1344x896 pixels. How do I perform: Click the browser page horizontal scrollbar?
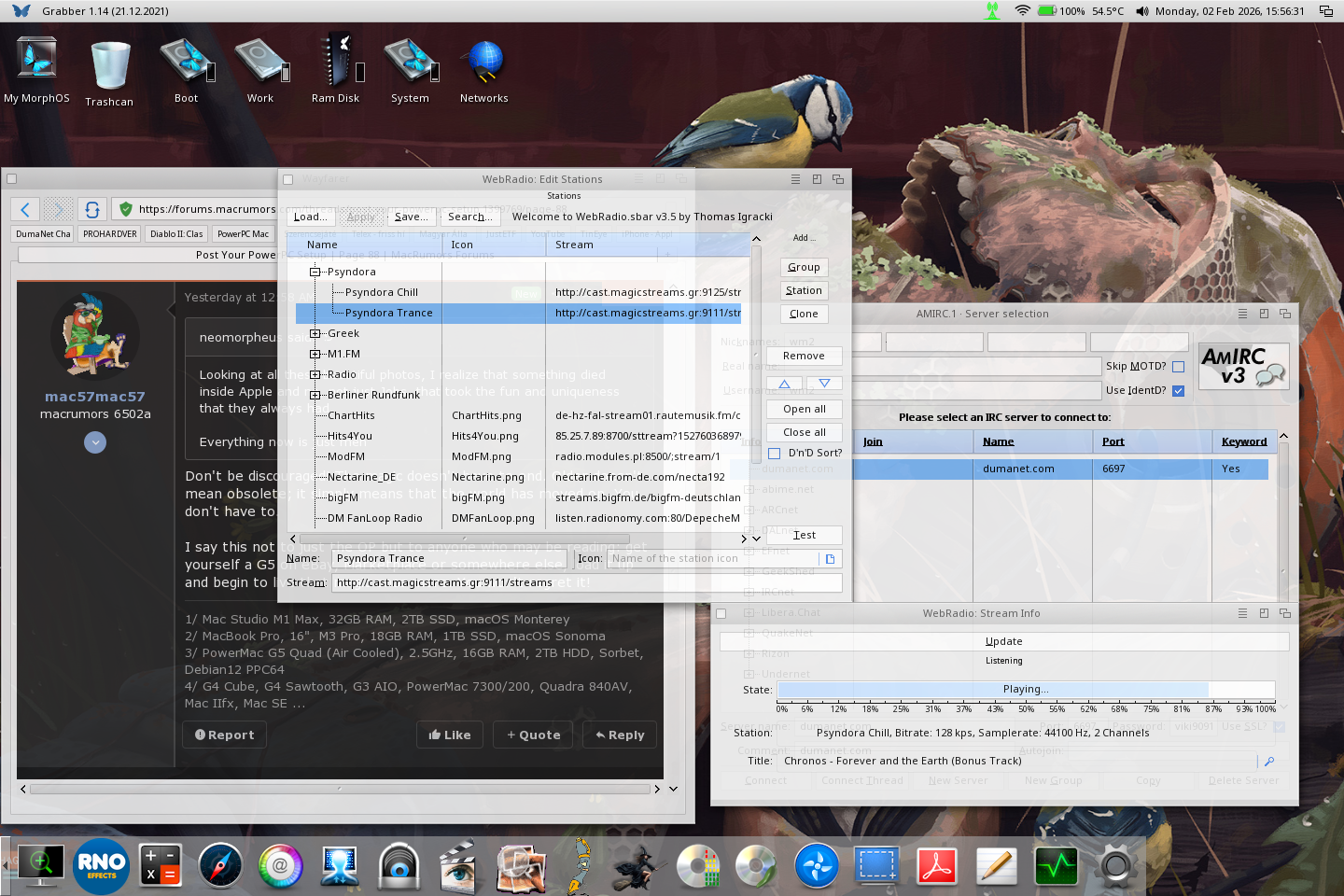pyautogui.click(x=340, y=789)
